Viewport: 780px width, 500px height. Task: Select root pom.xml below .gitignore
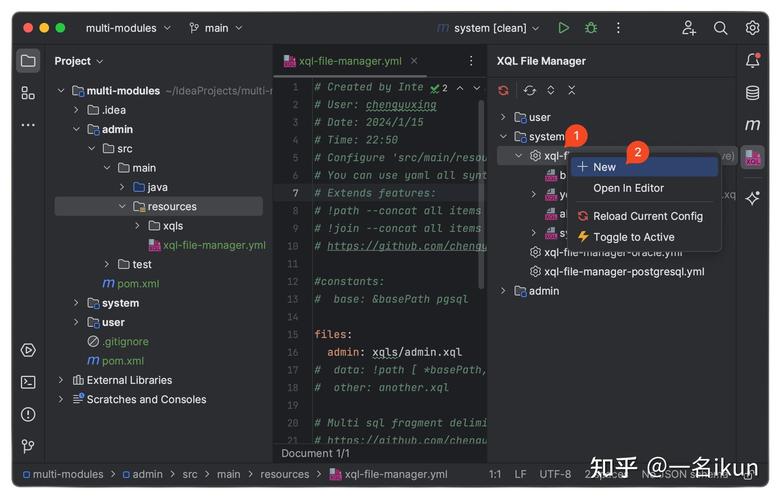115,361
